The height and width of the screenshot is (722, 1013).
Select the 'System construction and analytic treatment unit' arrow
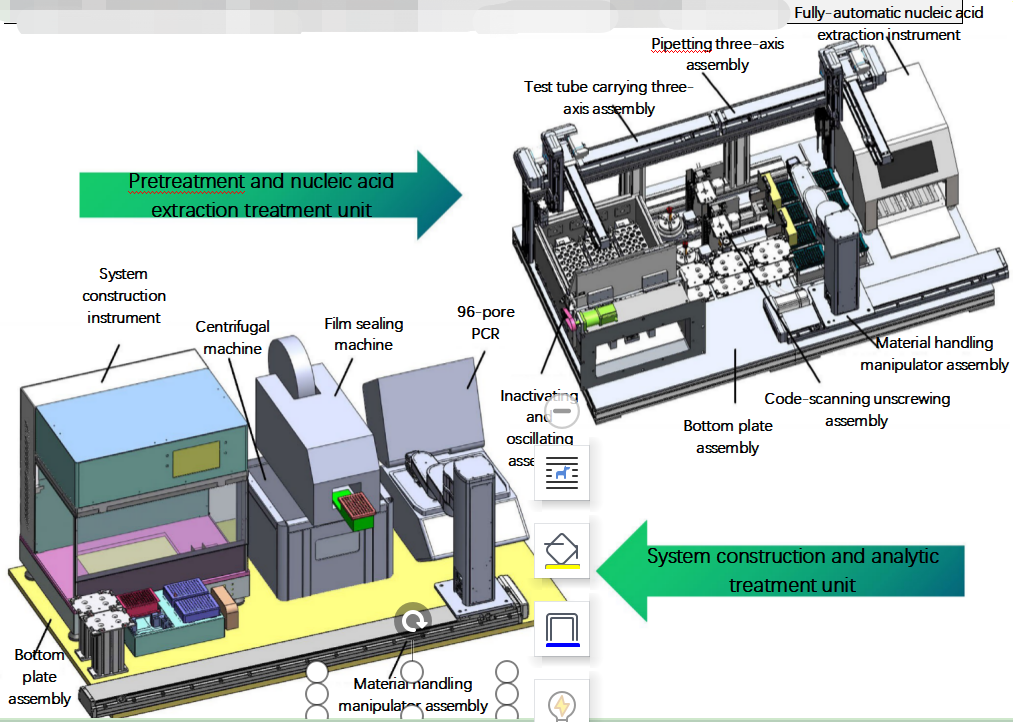pos(780,571)
